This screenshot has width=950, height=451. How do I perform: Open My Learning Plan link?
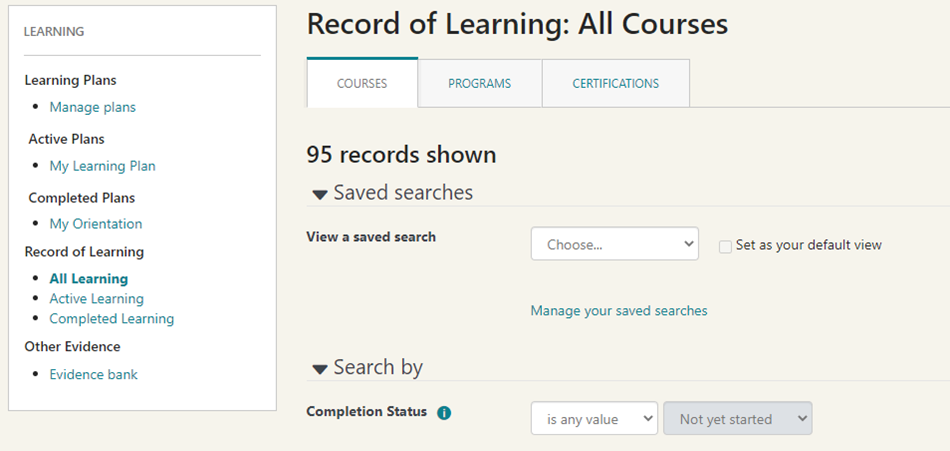[102, 166]
